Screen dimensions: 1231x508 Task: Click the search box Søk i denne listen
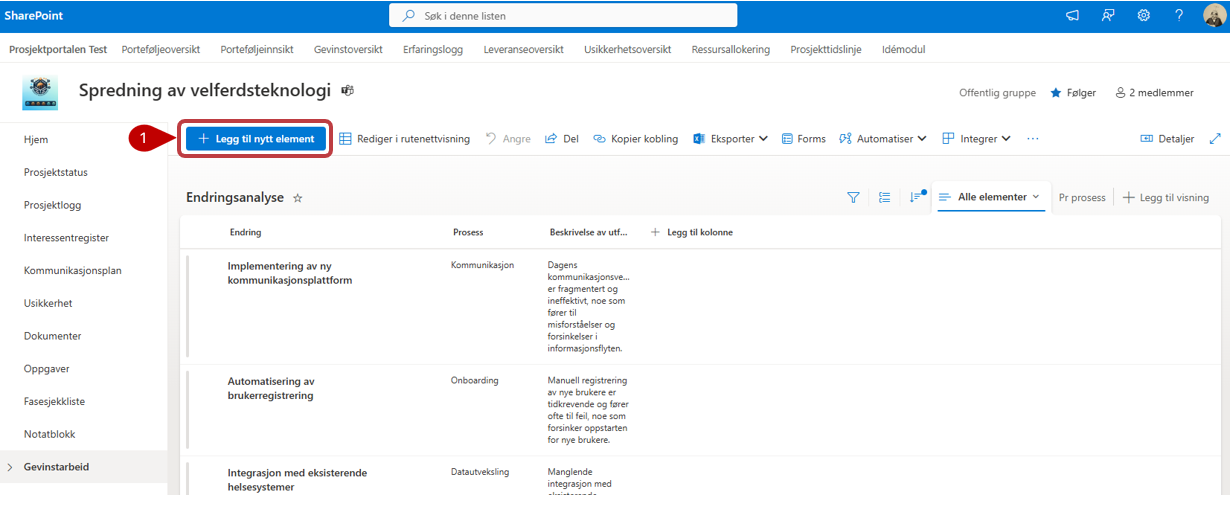click(x=563, y=16)
